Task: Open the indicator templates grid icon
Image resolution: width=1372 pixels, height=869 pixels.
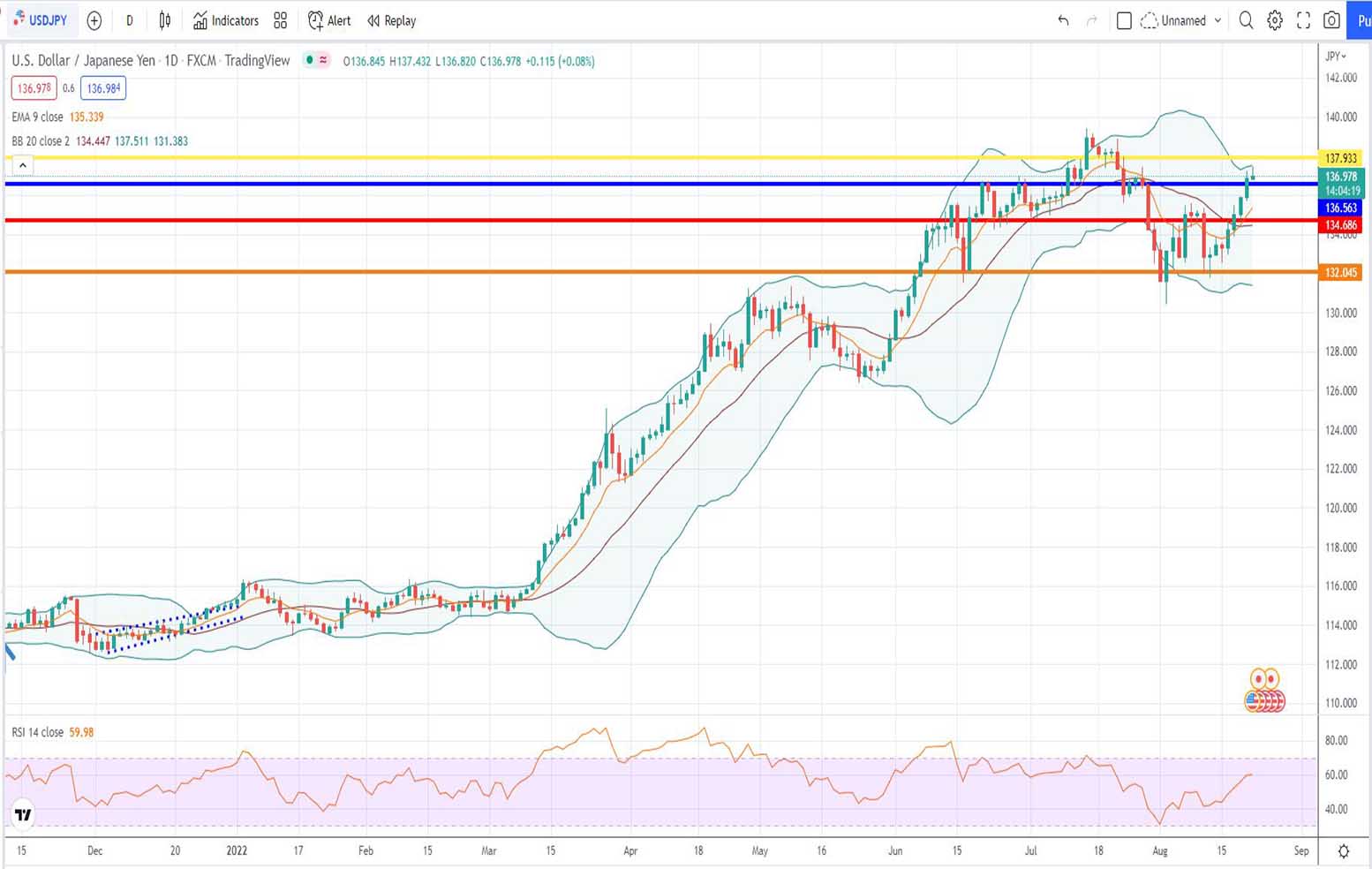Action: (x=280, y=20)
